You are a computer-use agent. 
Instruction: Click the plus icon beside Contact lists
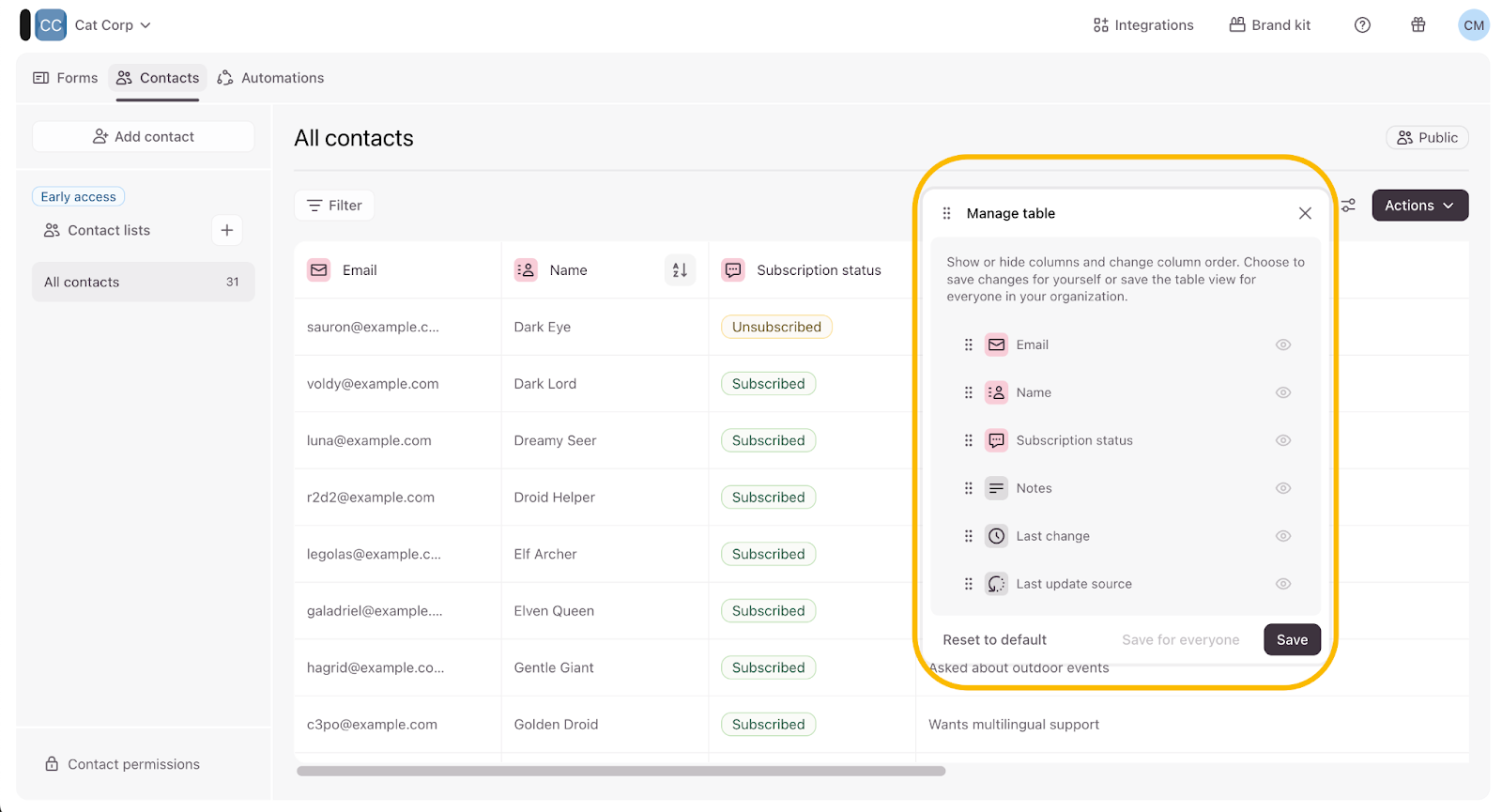(x=227, y=230)
